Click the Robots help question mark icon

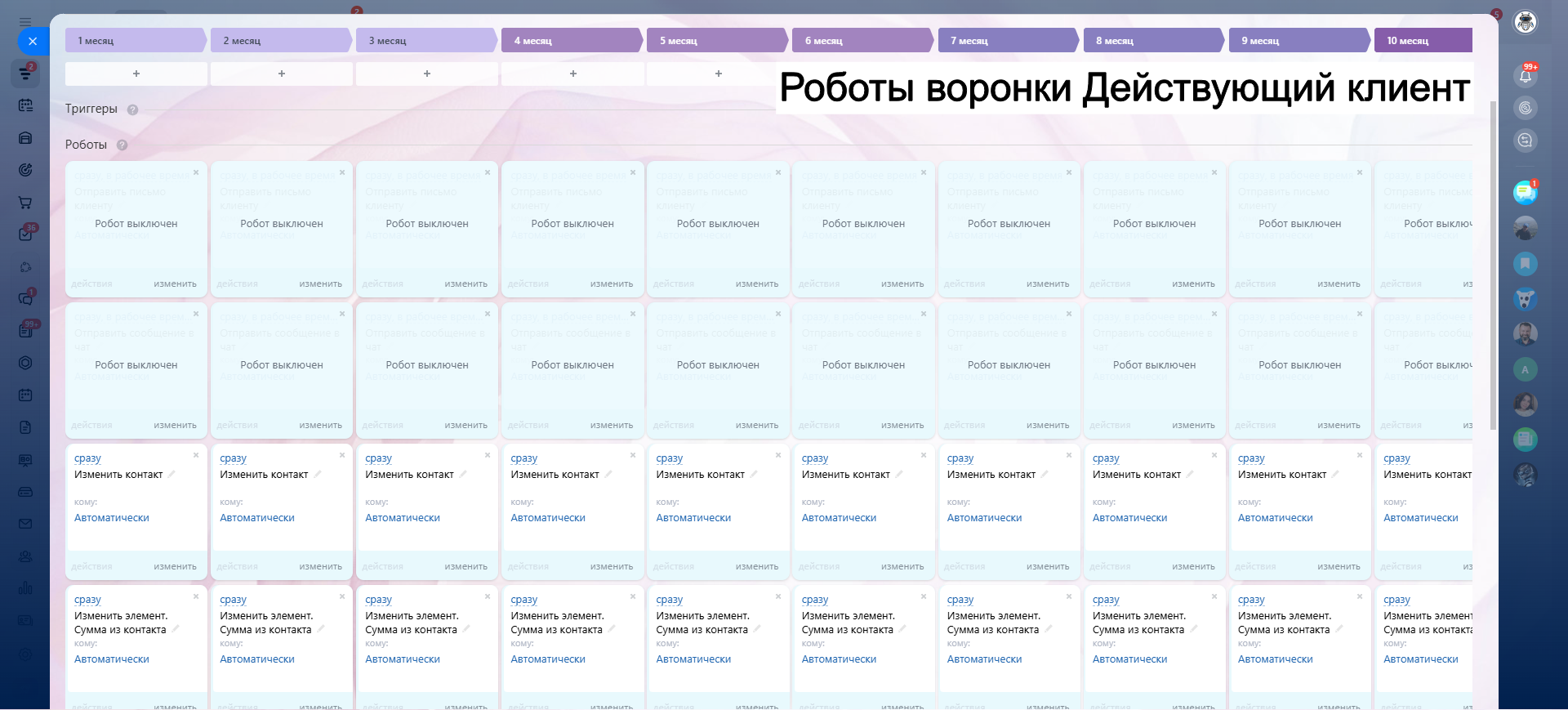tap(122, 145)
